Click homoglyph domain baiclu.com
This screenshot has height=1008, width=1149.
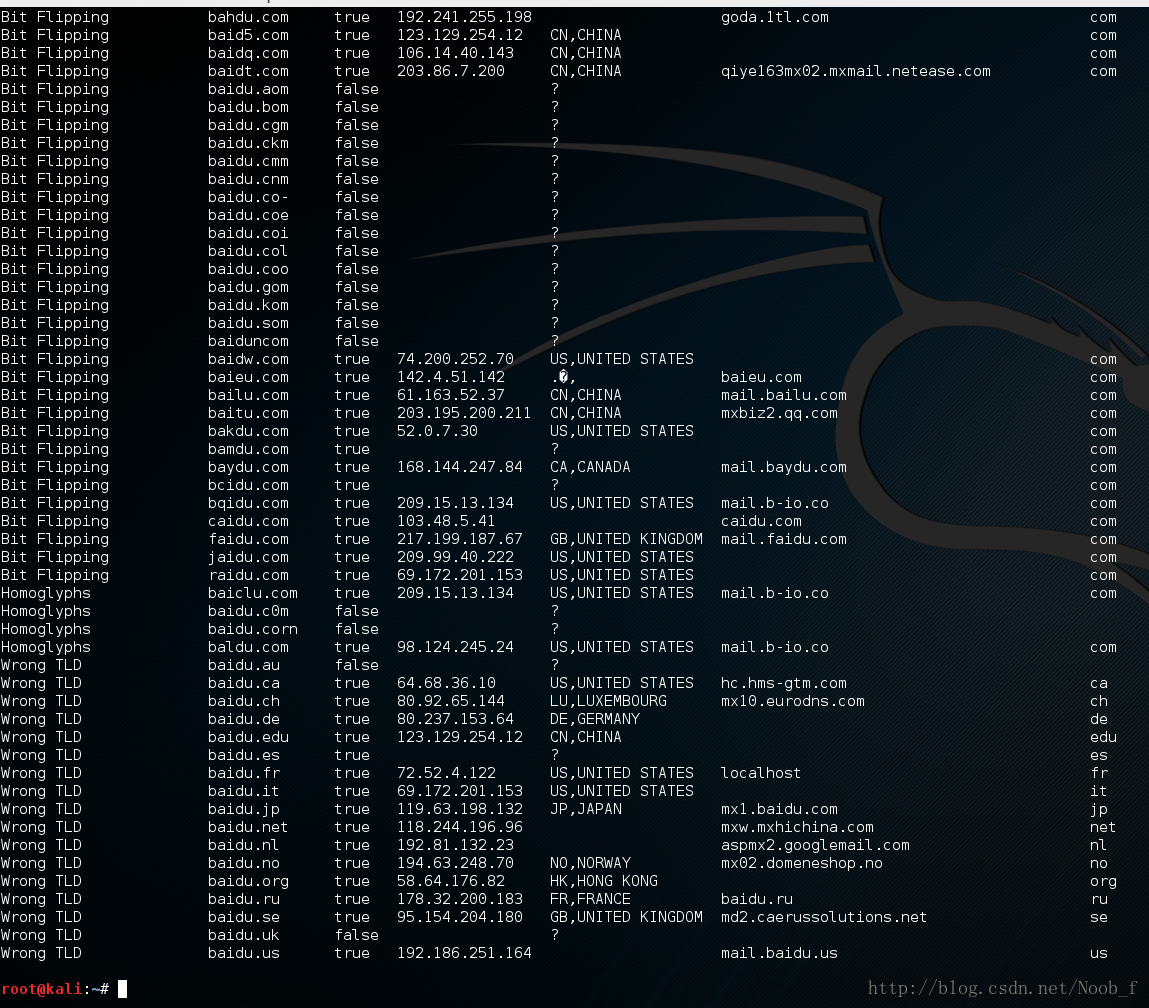[x=252, y=593]
